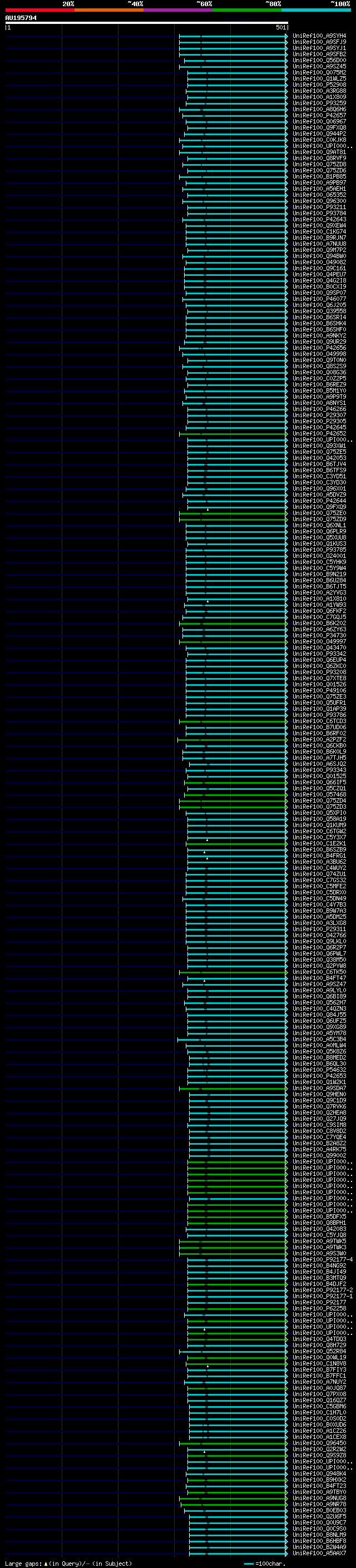Select the UniRef100_P42643 label

click(x=319, y=219)
